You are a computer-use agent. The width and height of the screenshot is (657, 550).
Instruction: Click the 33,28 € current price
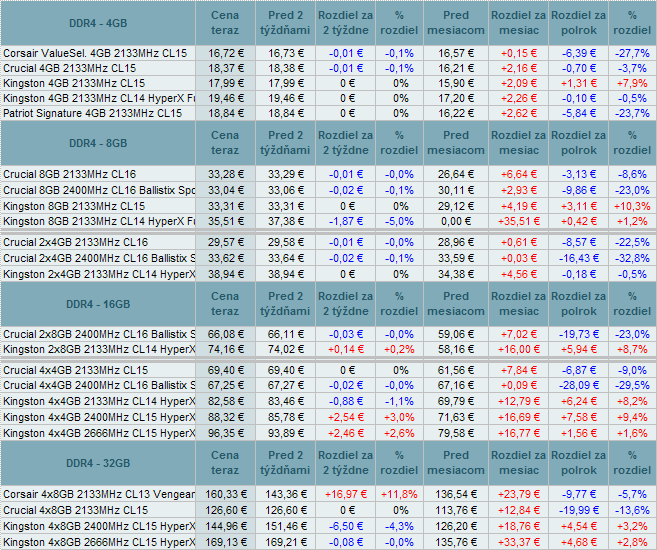point(226,174)
